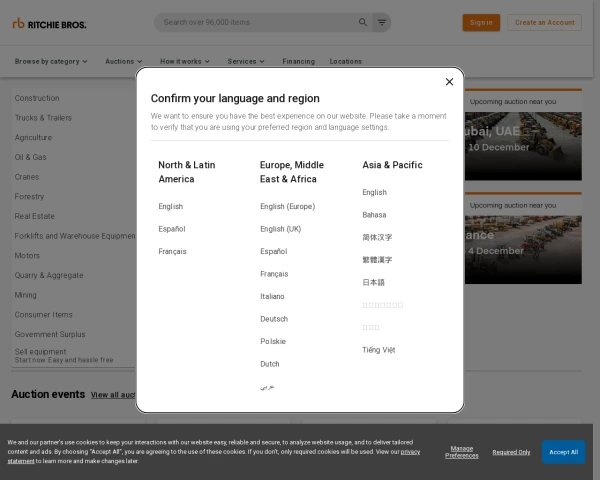Viewport: 600px width, 480px height.
Task: Open Manage Preferences for cookies
Action: tap(461, 452)
